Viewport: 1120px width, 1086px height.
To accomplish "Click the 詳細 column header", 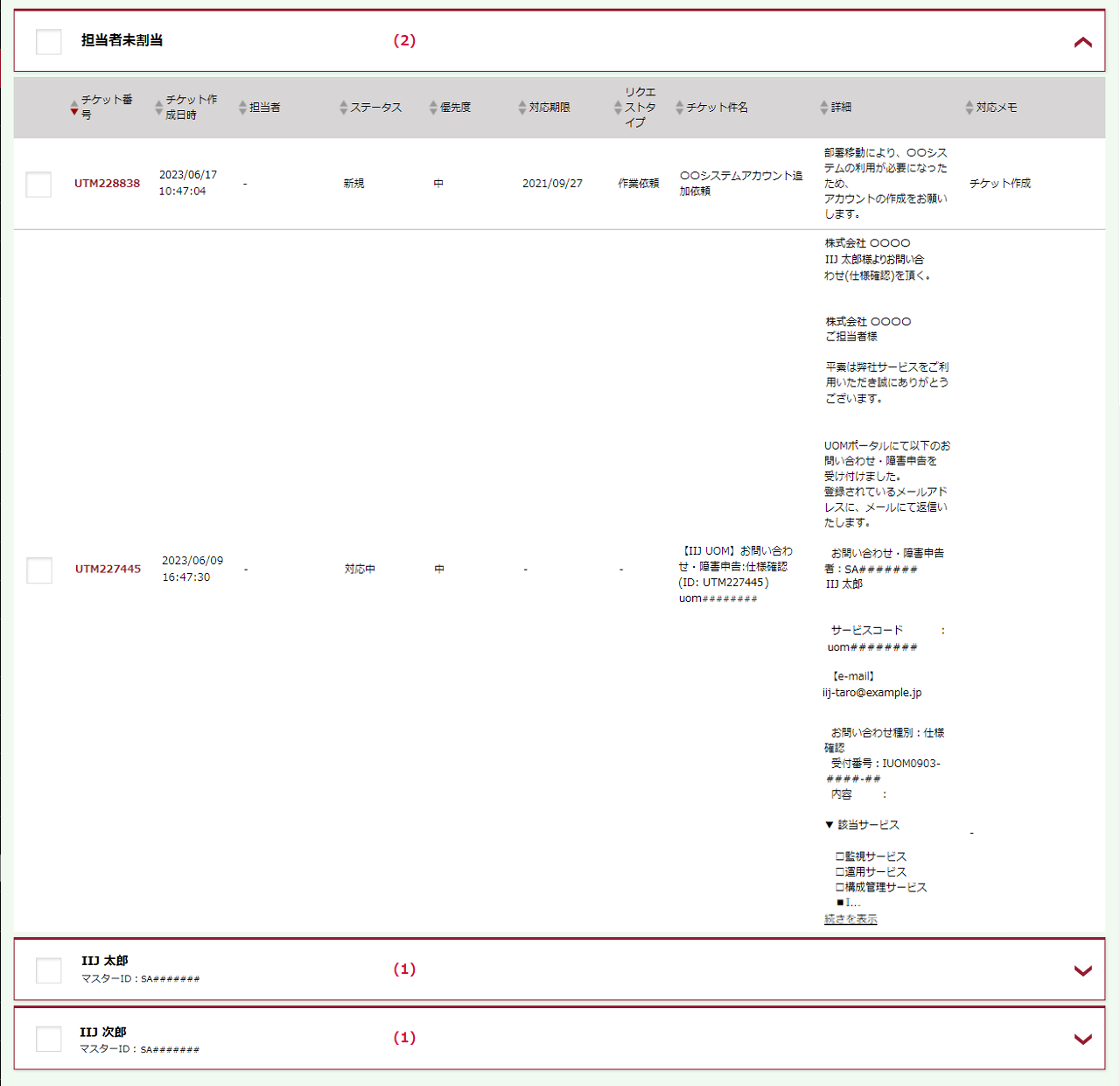I will point(840,107).
